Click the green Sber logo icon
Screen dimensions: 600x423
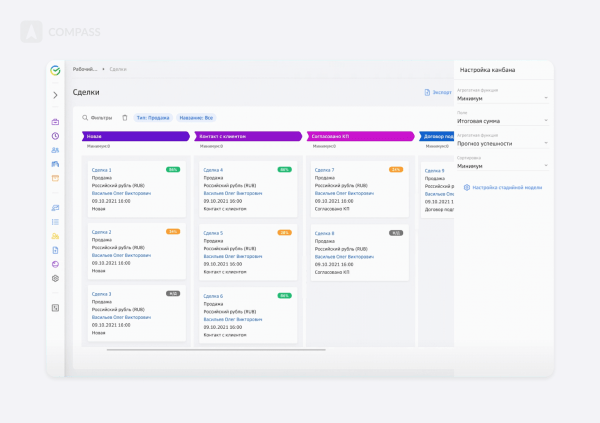(55, 70)
